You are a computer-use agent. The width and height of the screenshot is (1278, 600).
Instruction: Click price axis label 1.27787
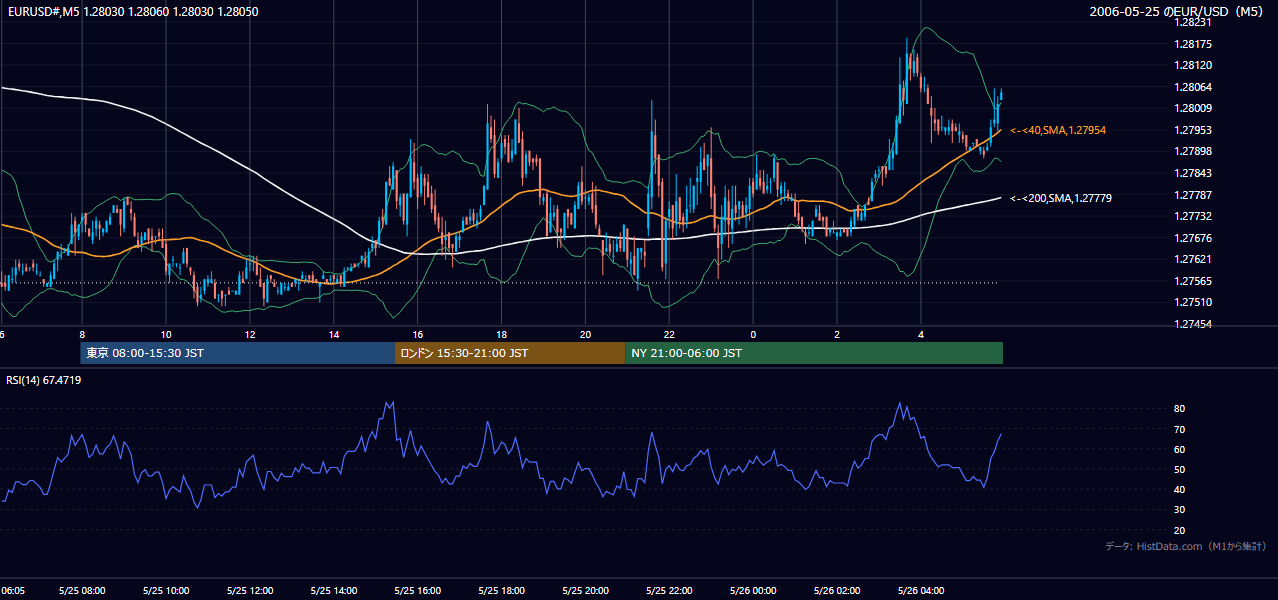[x=1193, y=195]
